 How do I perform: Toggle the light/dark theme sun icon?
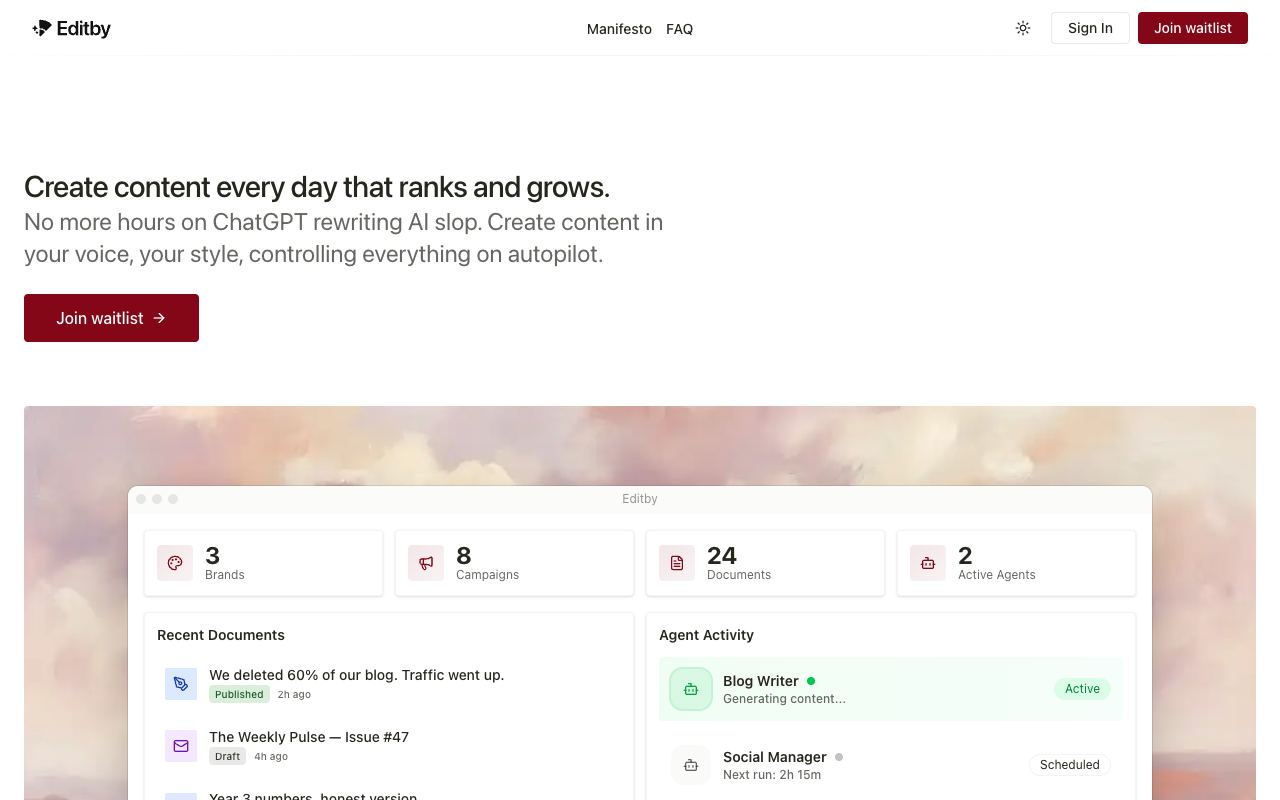coord(1023,28)
